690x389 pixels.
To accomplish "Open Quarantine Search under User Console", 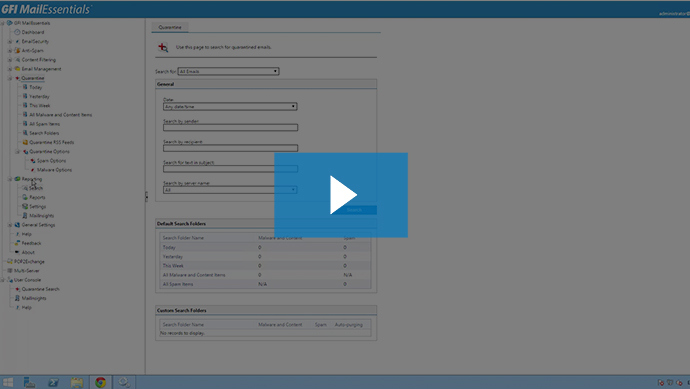I will (x=40, y=290).
